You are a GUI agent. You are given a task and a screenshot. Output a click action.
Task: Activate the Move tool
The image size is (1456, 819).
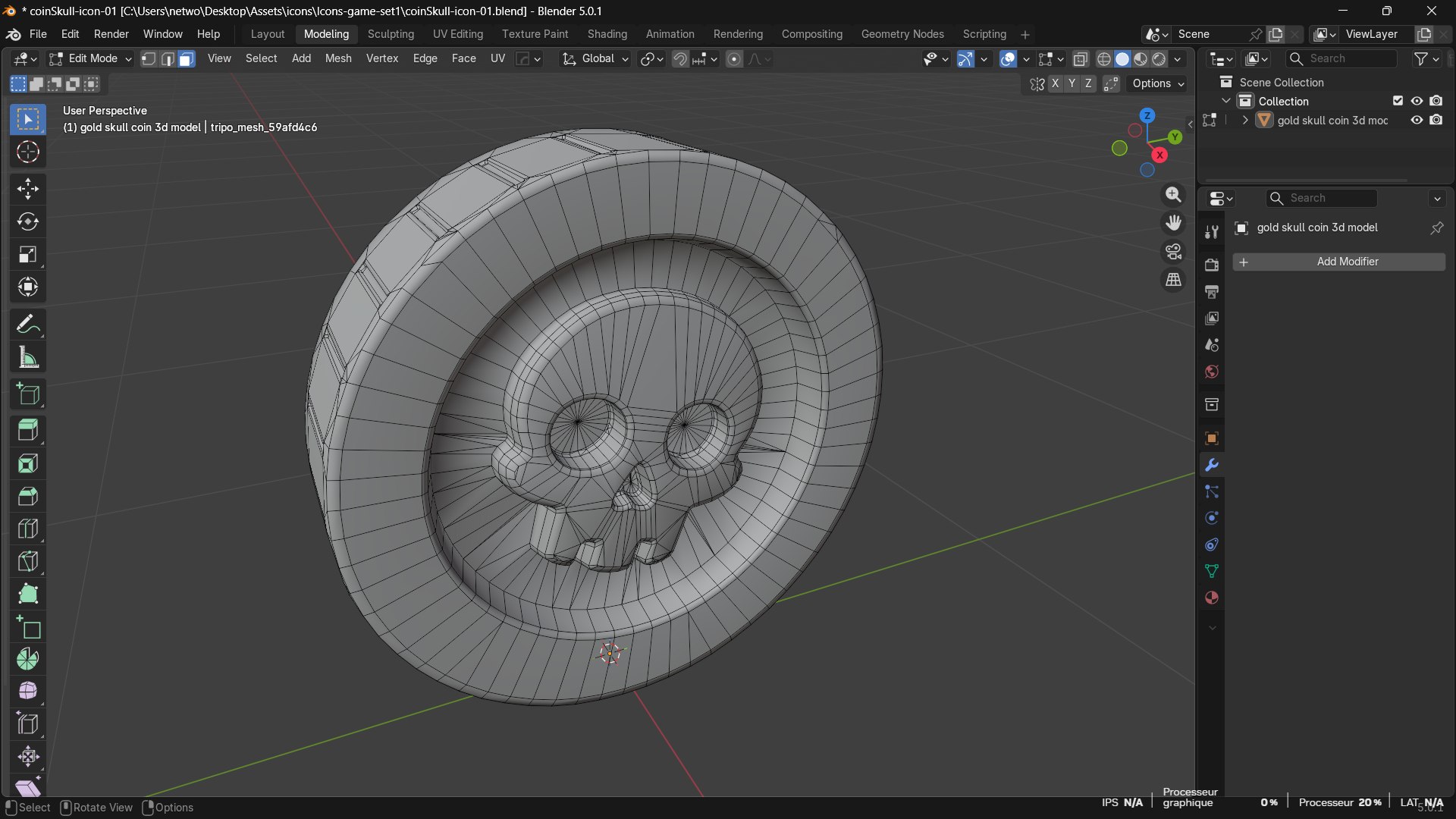(28, 189)
